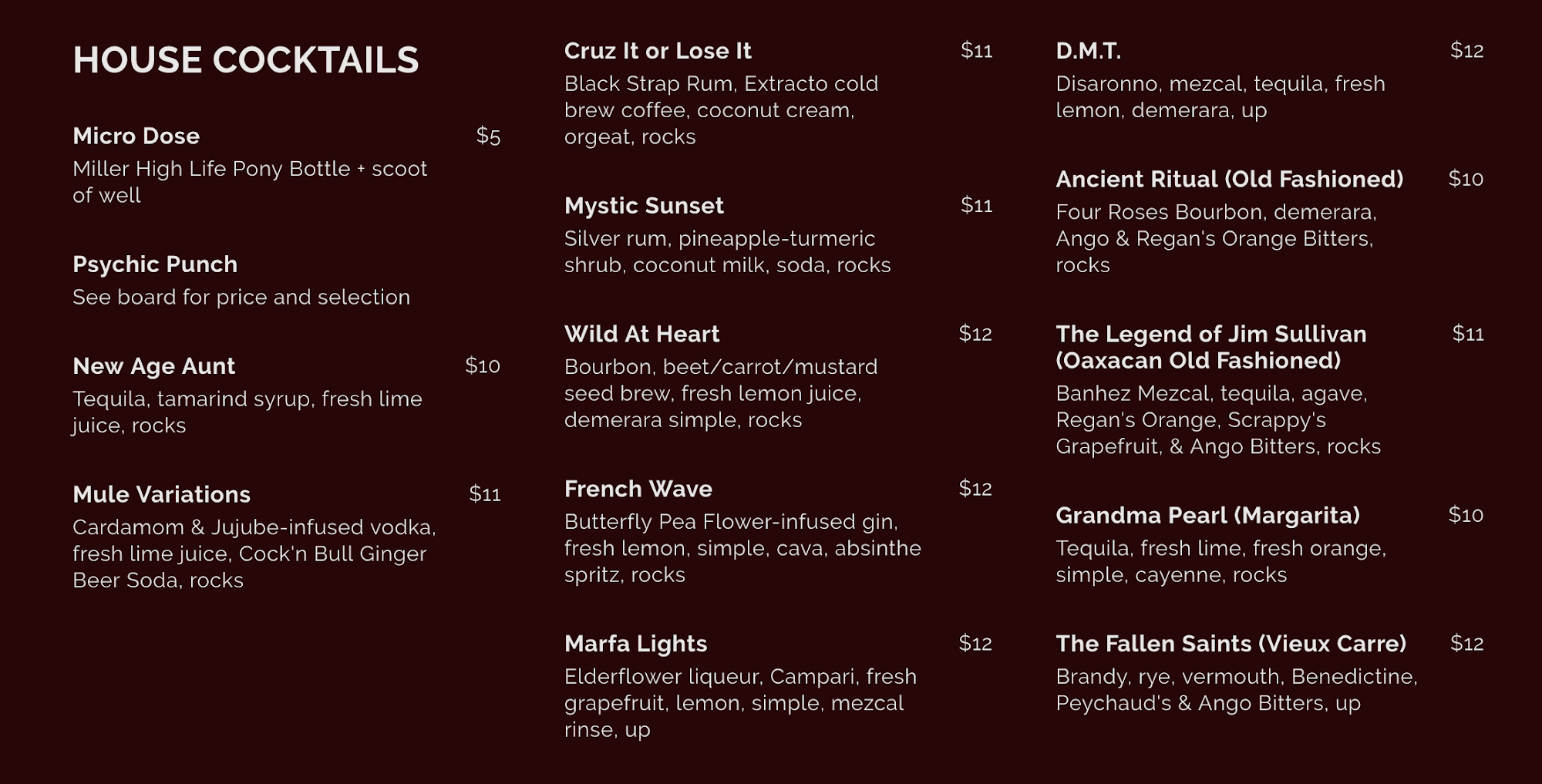Click the Psychic Punch item name
1542x784 pixels.
coord(154,264)
